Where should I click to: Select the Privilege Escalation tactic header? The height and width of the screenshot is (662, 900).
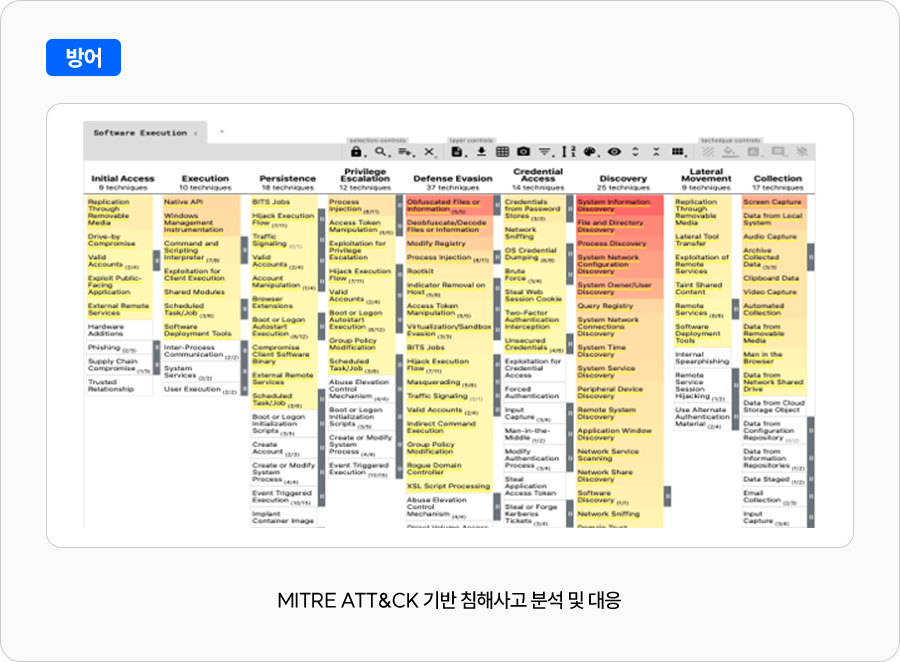365,175
